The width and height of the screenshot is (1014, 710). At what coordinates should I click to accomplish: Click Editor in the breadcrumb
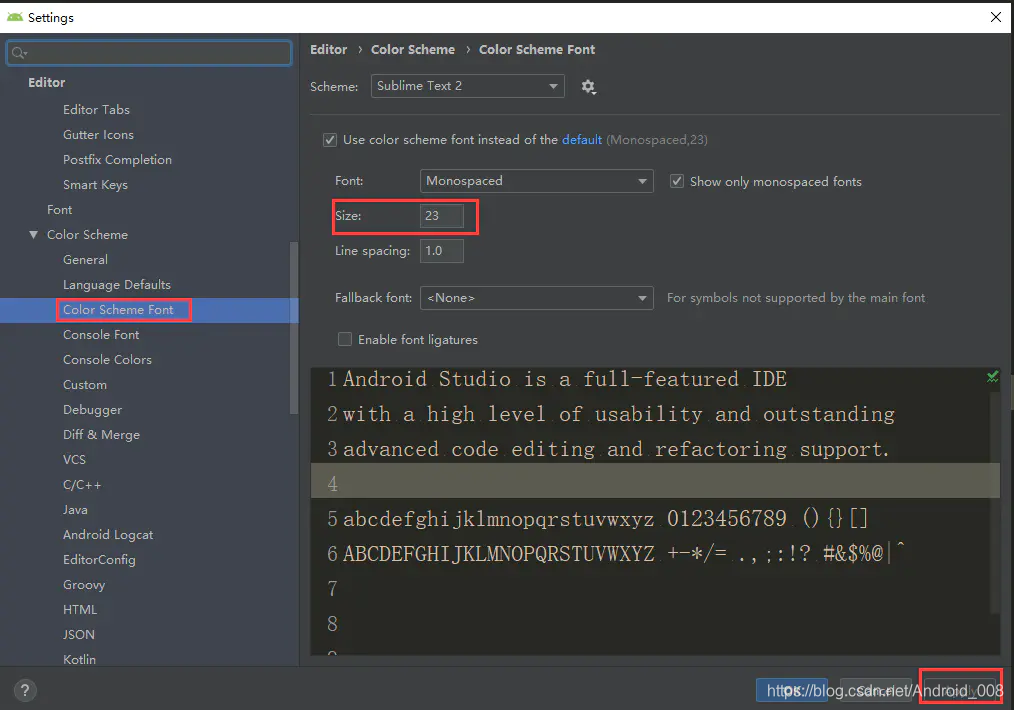point(329,50)
